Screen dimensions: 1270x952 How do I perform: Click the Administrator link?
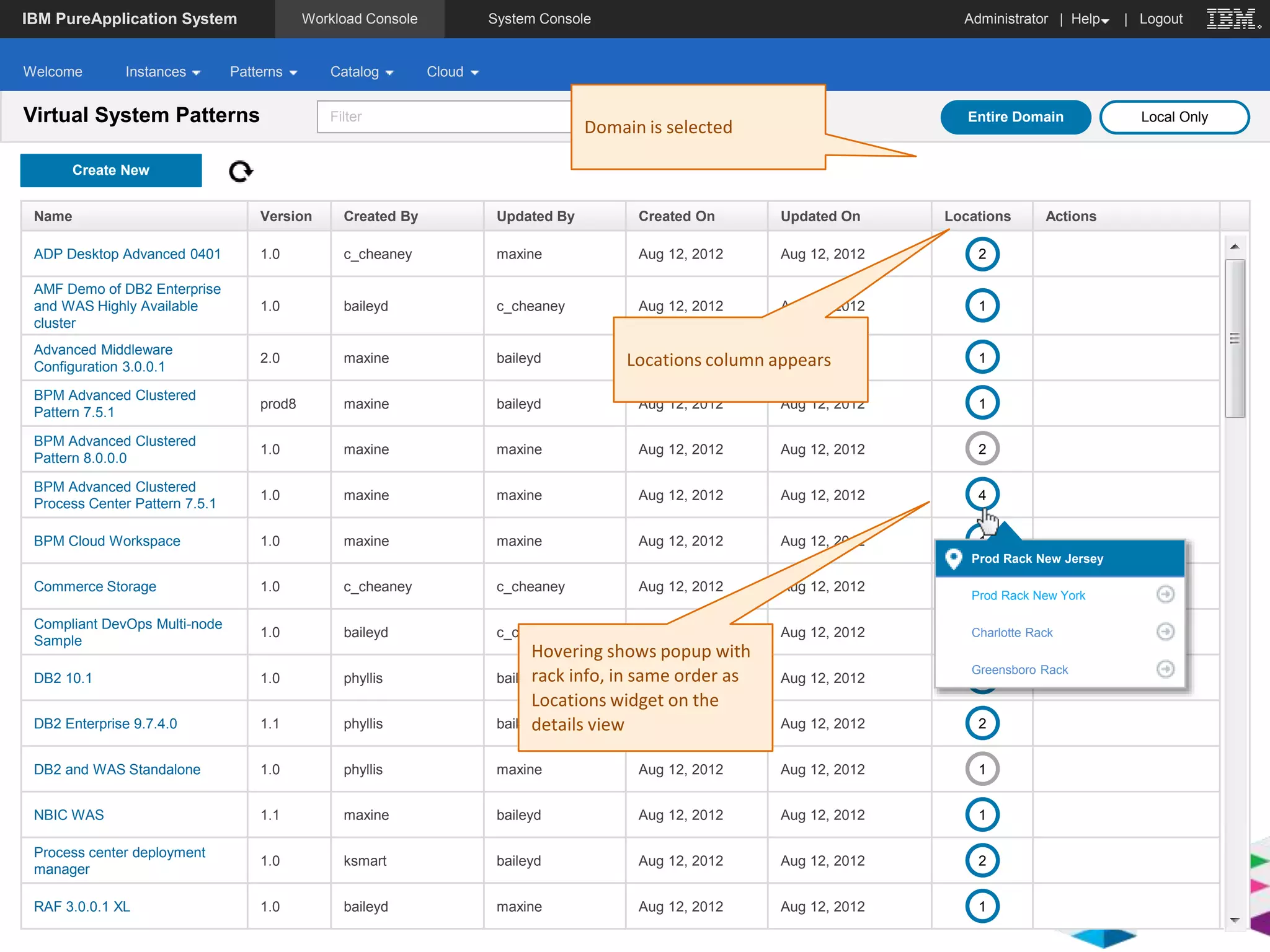pos(1006,19)
